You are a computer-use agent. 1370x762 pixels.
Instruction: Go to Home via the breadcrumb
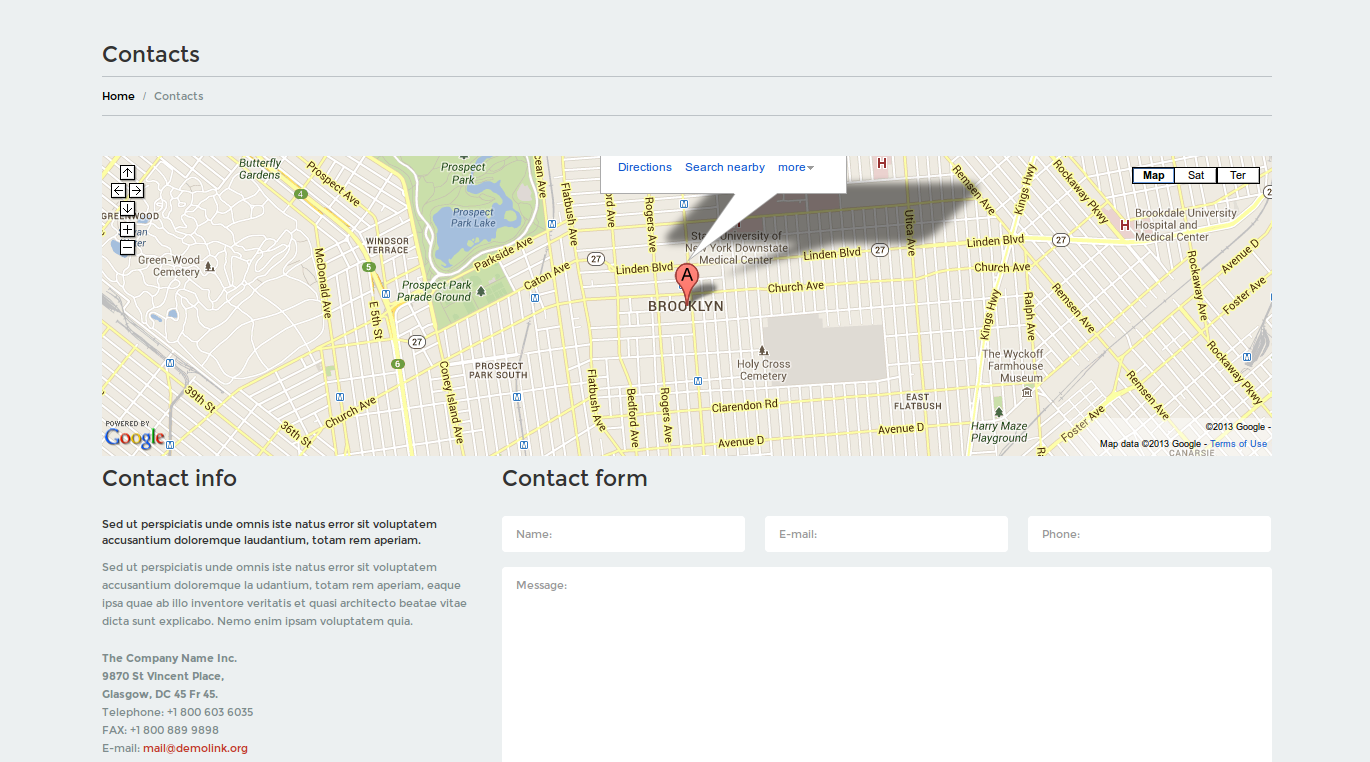coord(118,96)
